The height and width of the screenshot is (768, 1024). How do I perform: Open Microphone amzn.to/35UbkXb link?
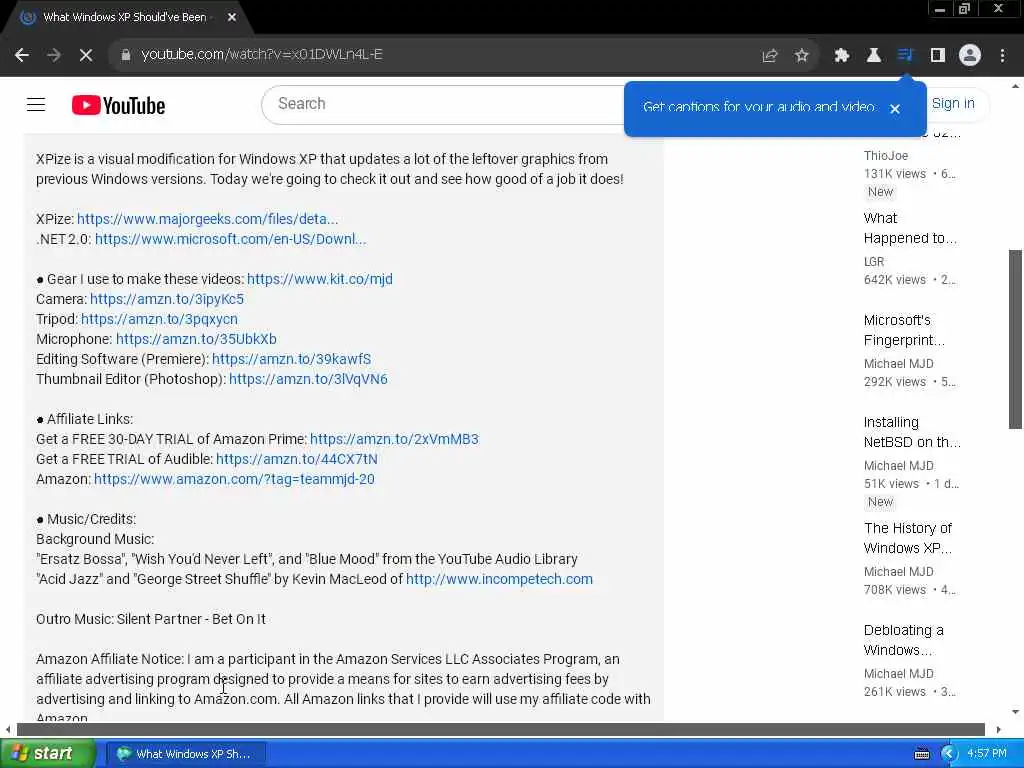pos(196,339)
